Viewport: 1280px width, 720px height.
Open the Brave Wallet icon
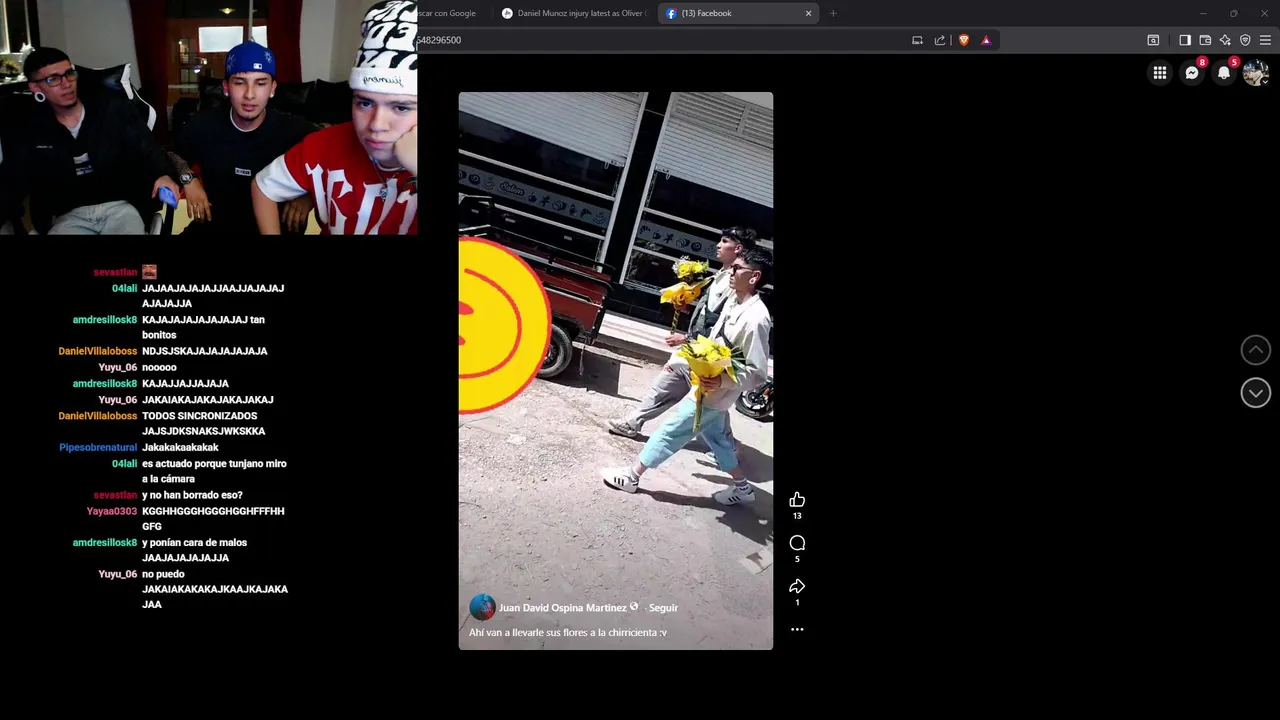point(1205,40)
